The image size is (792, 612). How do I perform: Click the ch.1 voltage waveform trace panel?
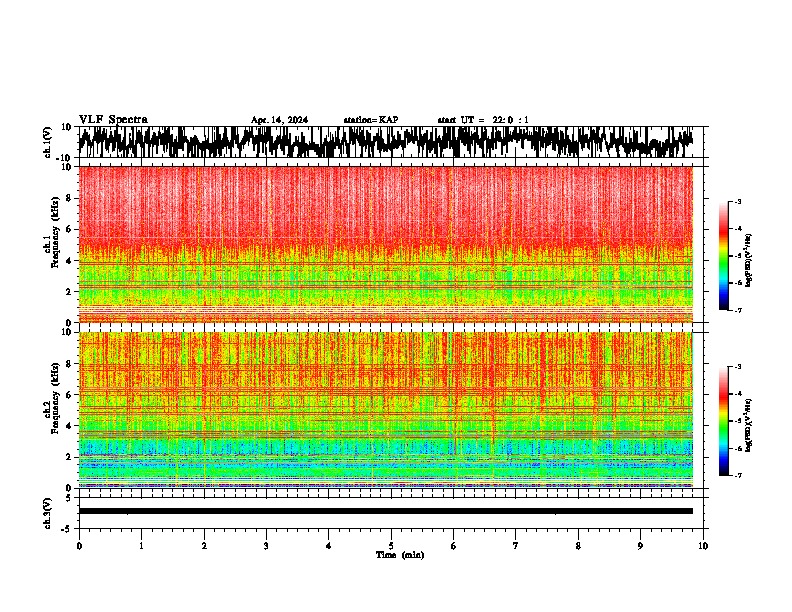pyautogui.click(x=390, y=142)
